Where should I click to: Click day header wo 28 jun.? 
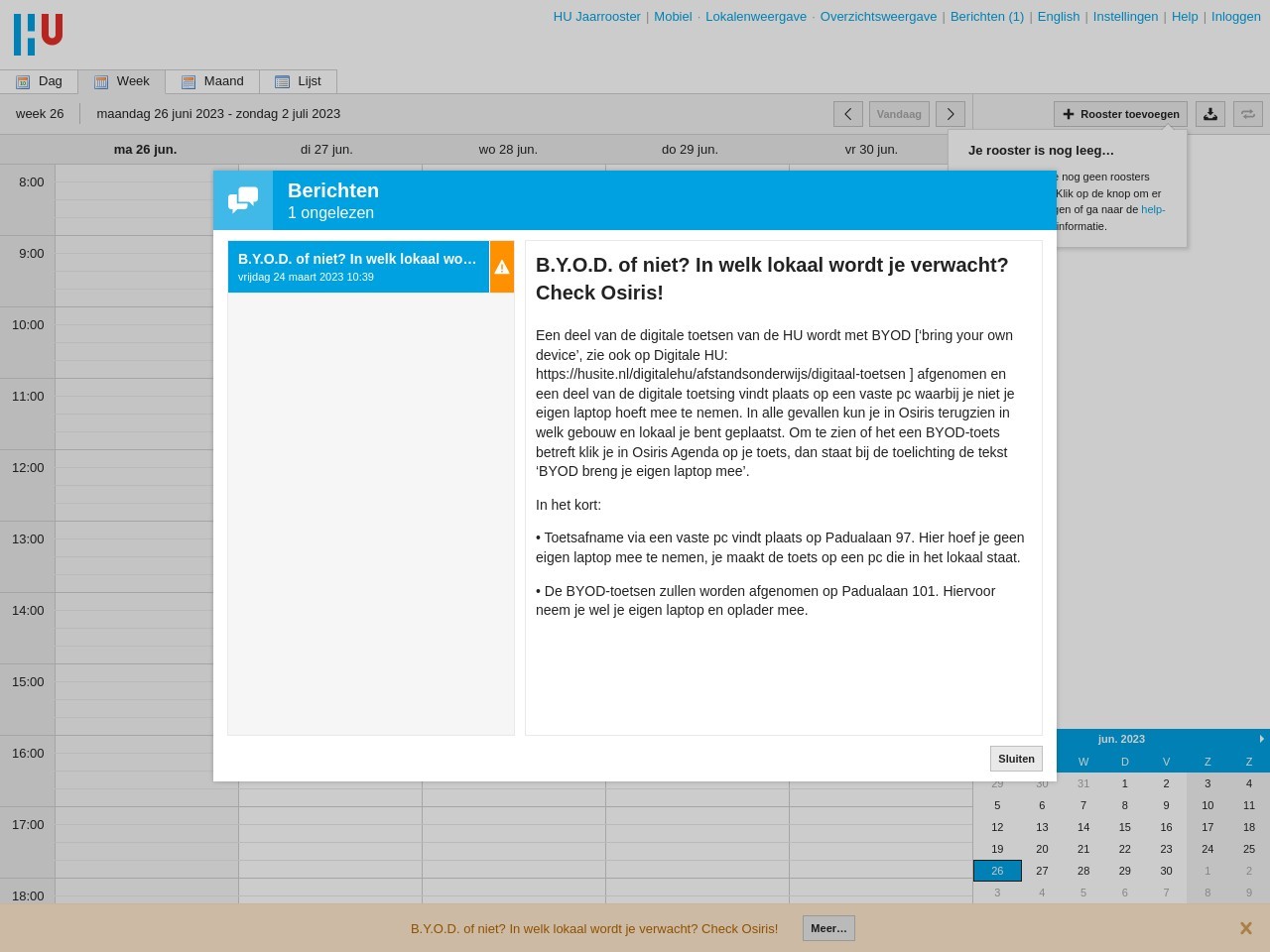(x=508, y=150)
